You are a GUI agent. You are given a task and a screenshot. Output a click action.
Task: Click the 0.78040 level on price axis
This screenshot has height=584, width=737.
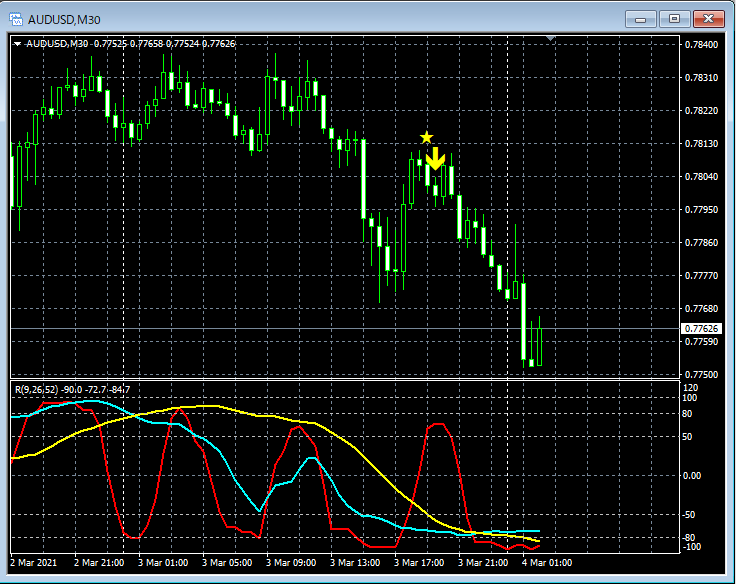pos(699,177)
